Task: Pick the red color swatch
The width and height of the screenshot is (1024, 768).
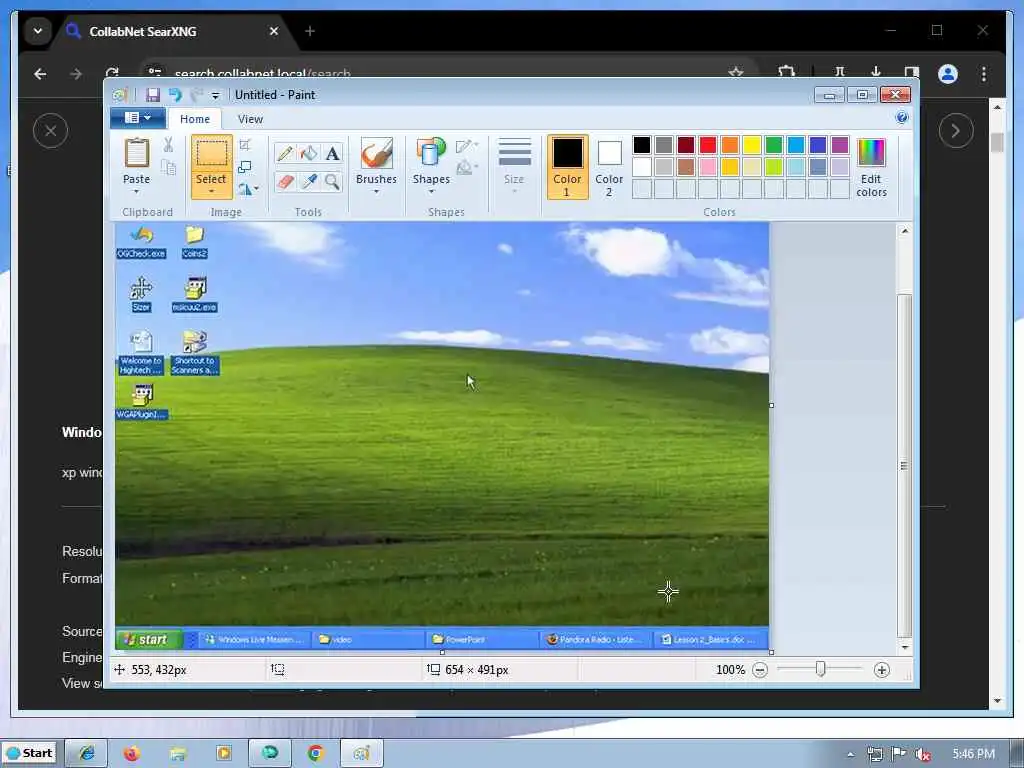Action: 707,145
